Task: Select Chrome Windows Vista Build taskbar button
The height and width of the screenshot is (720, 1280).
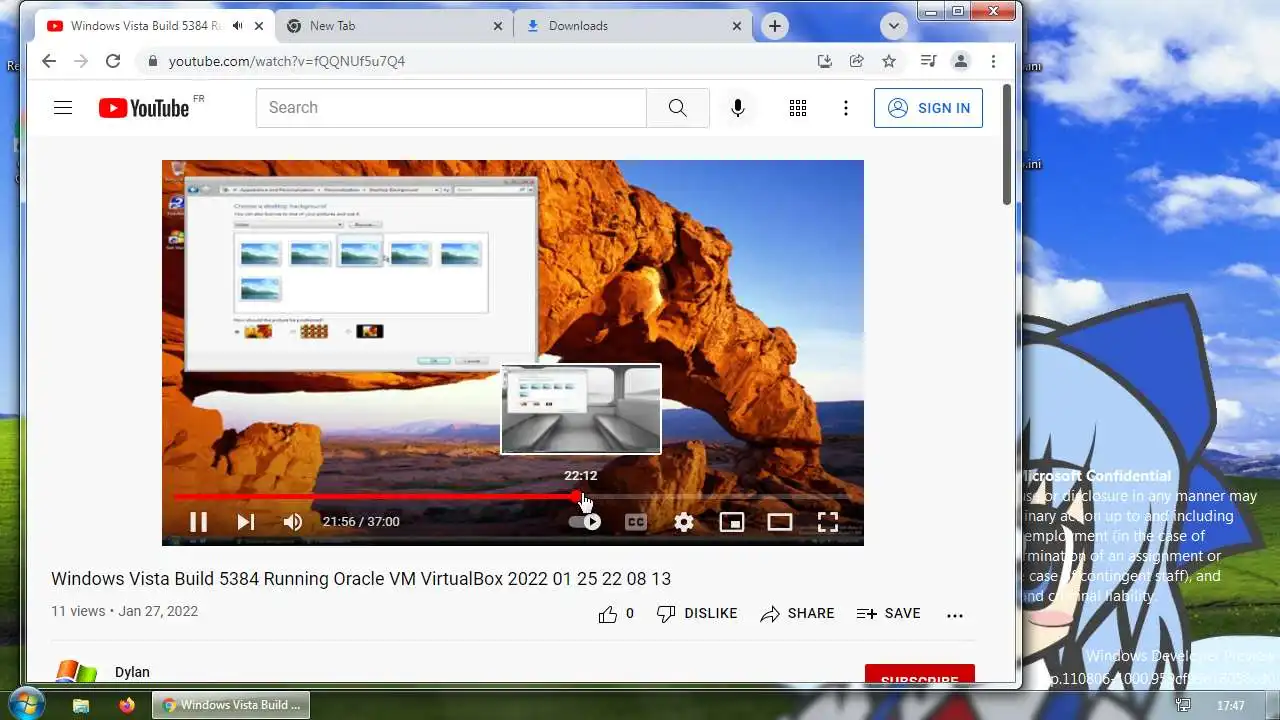Action: point(231,705)
